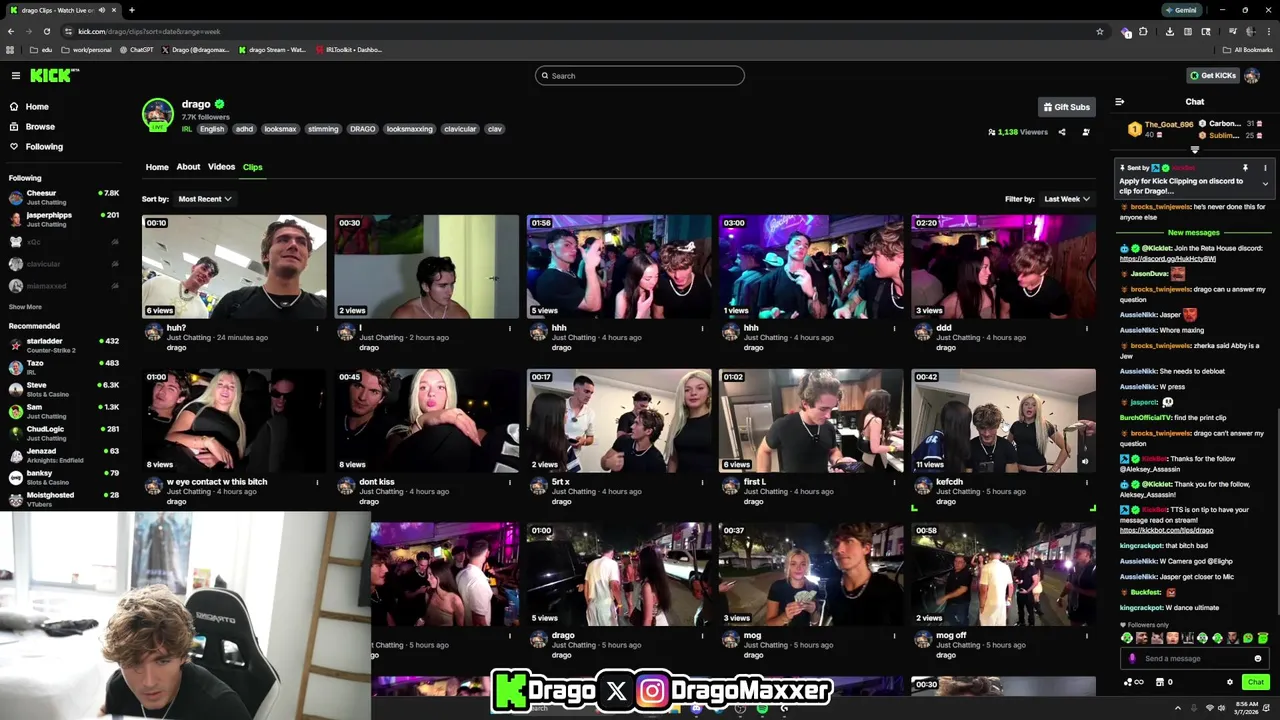Open the 'huh?' clip thumbnail
Viewport: 1280px width, 720px height.
tap(234, 267)
